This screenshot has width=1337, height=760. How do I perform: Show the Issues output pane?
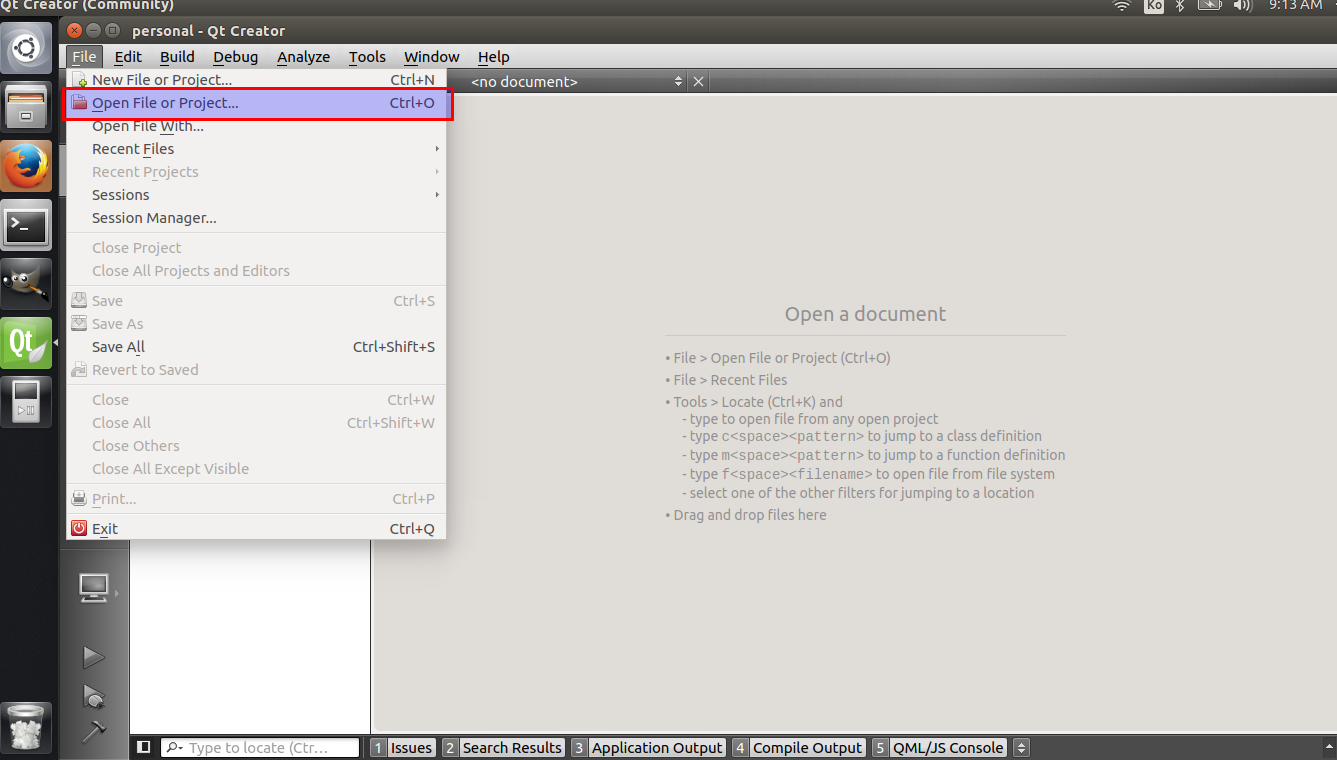[402, 747]
